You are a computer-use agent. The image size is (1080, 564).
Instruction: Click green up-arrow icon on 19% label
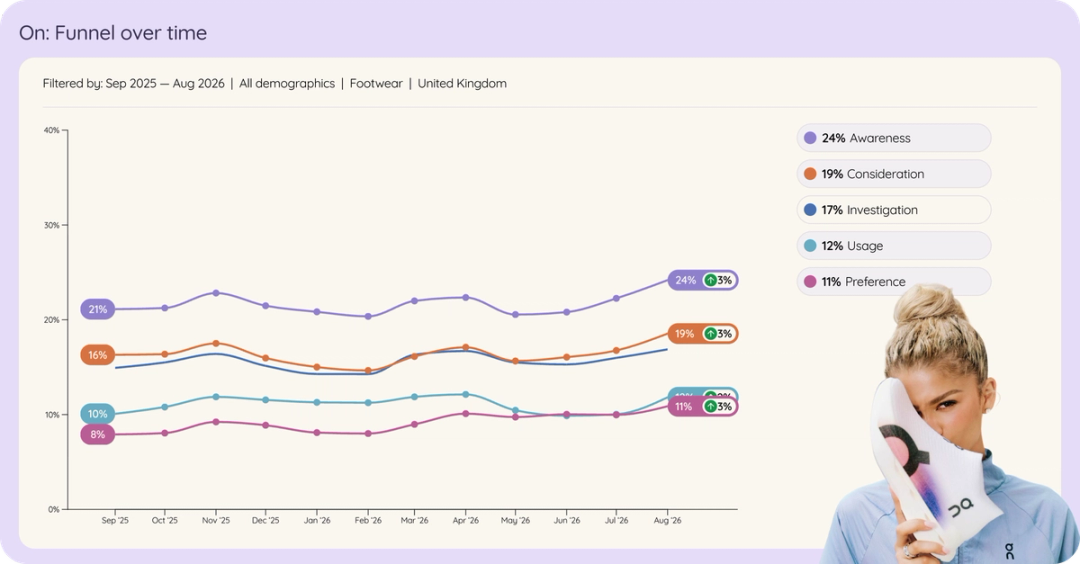coord(710,334)
